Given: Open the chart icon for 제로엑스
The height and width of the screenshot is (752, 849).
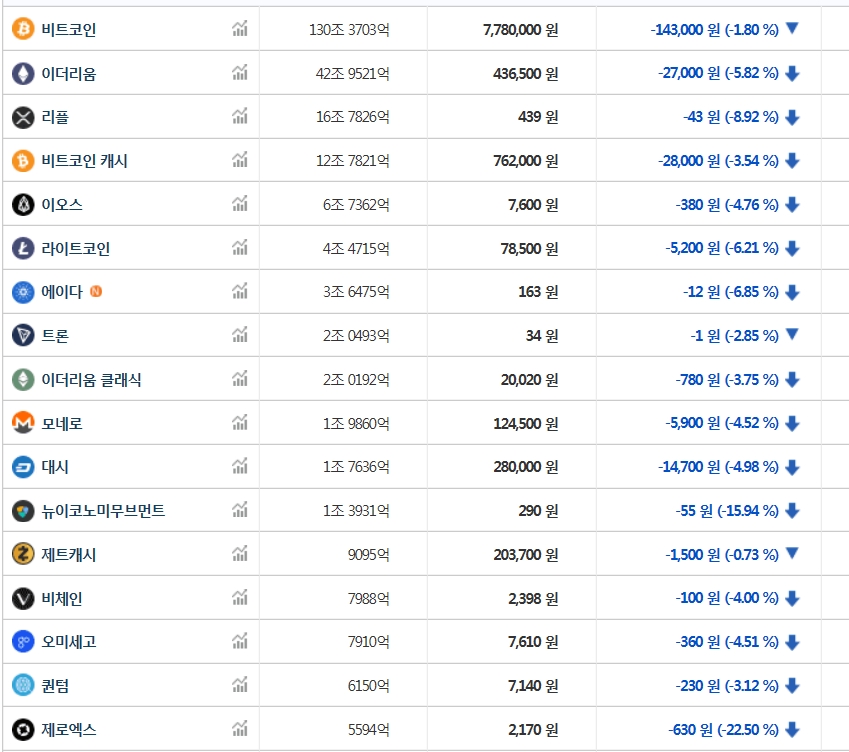Looking at the screenshot, I should (240, 728).
